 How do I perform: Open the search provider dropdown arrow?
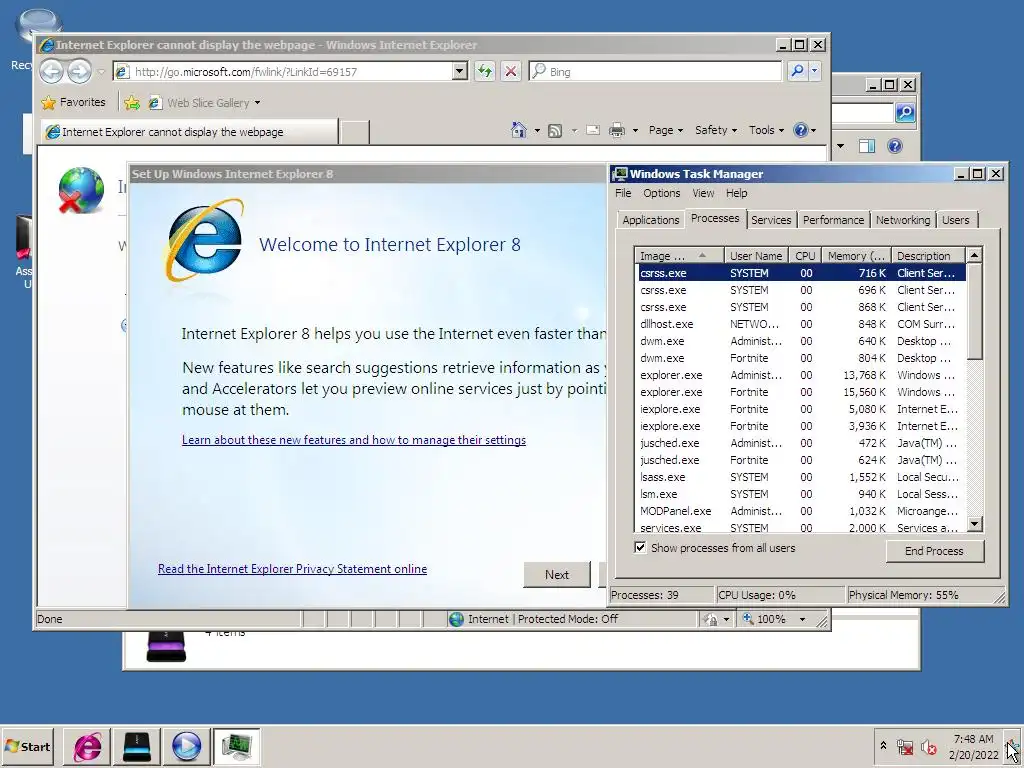pos(814,71)
